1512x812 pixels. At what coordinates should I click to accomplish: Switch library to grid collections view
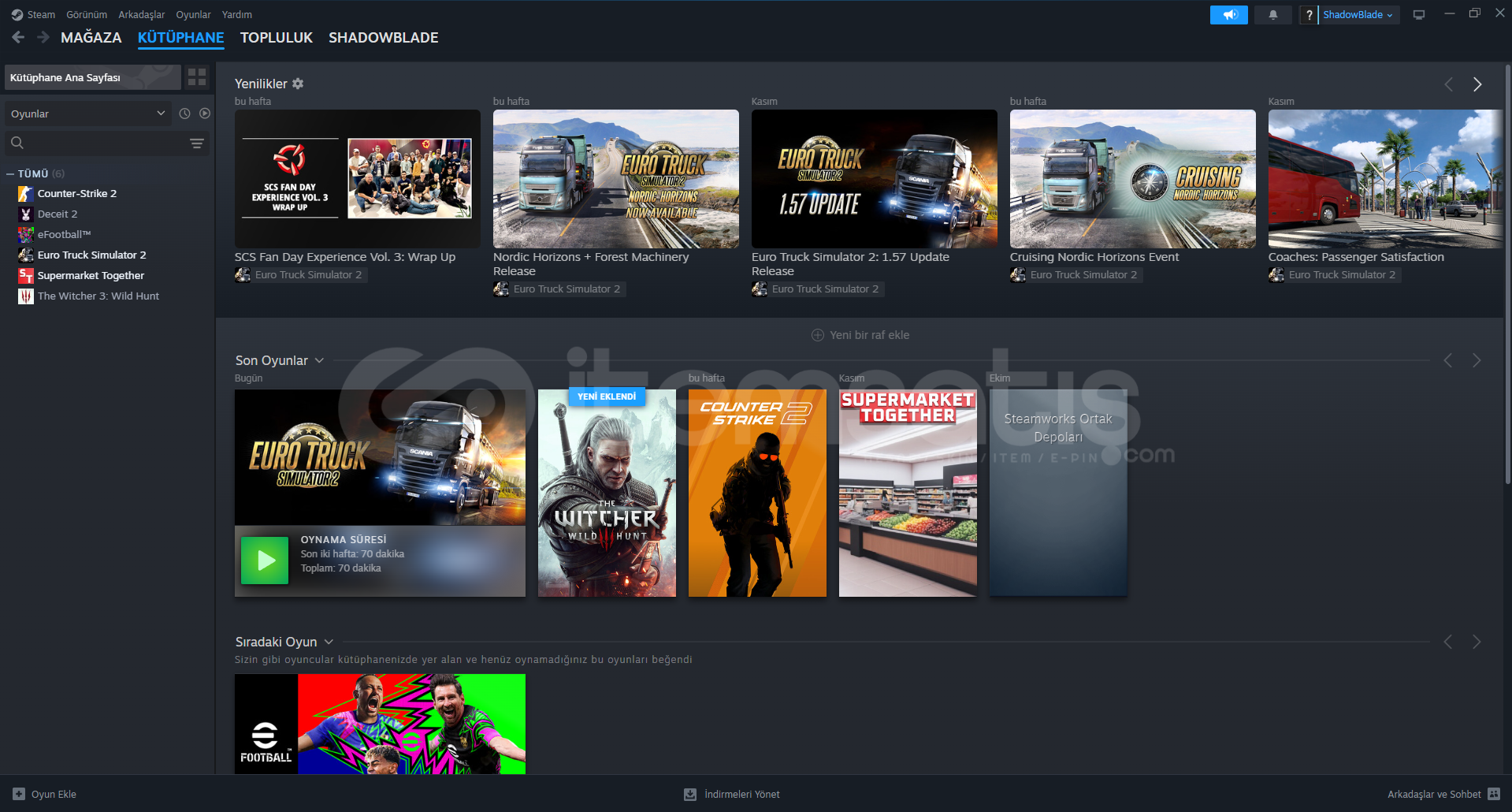197,77
